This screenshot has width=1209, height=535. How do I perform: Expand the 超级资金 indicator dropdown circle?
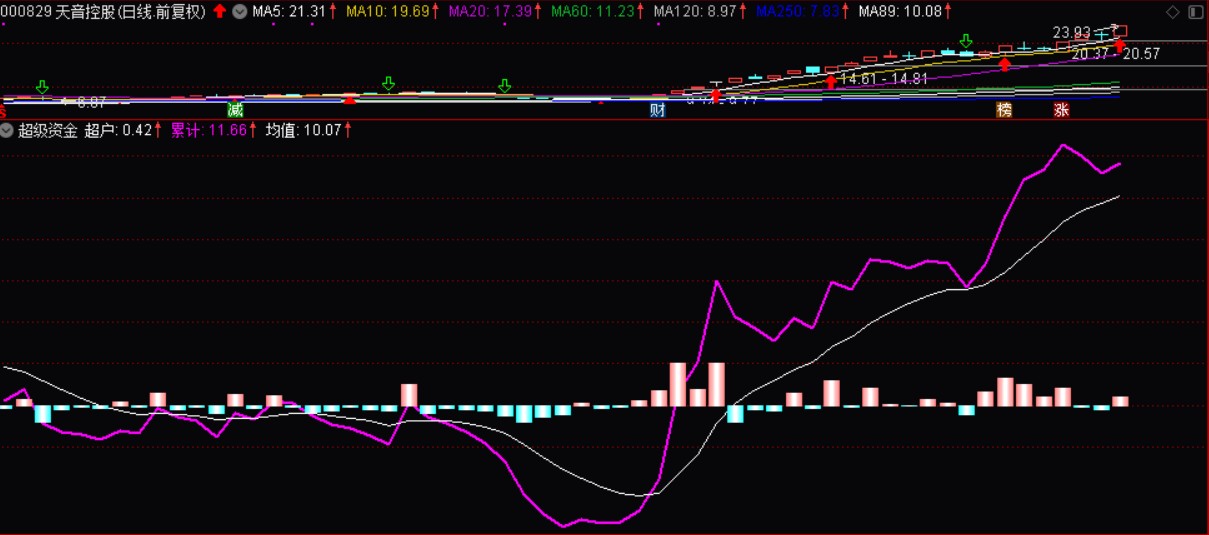tap(8, 130)
